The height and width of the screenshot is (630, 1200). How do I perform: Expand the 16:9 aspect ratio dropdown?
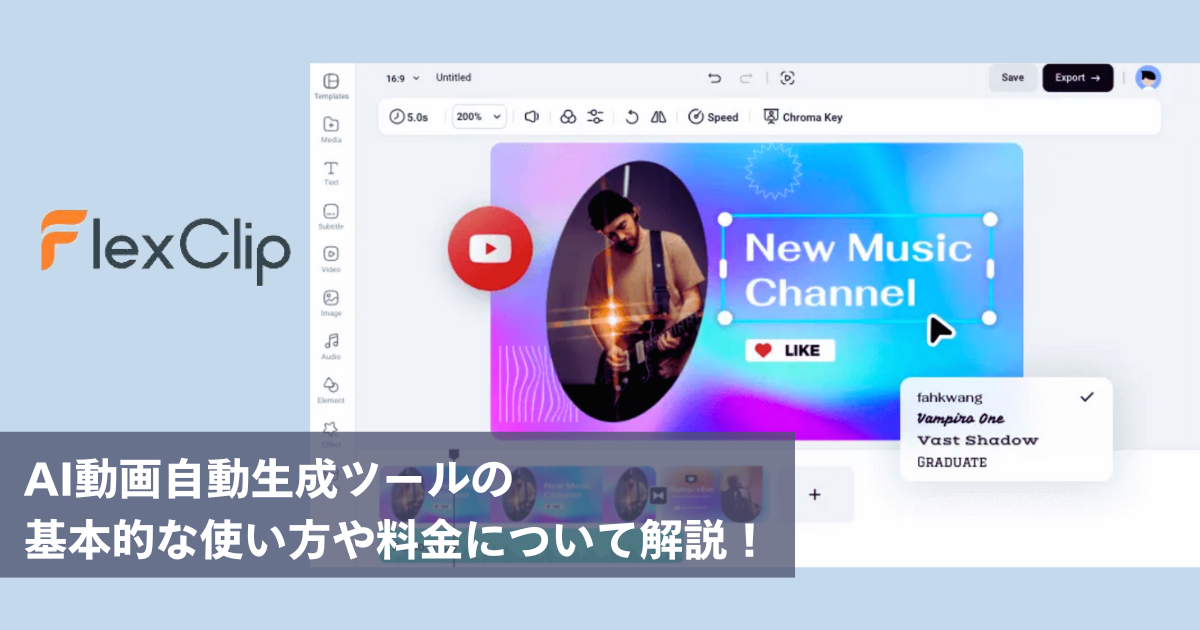403,78
